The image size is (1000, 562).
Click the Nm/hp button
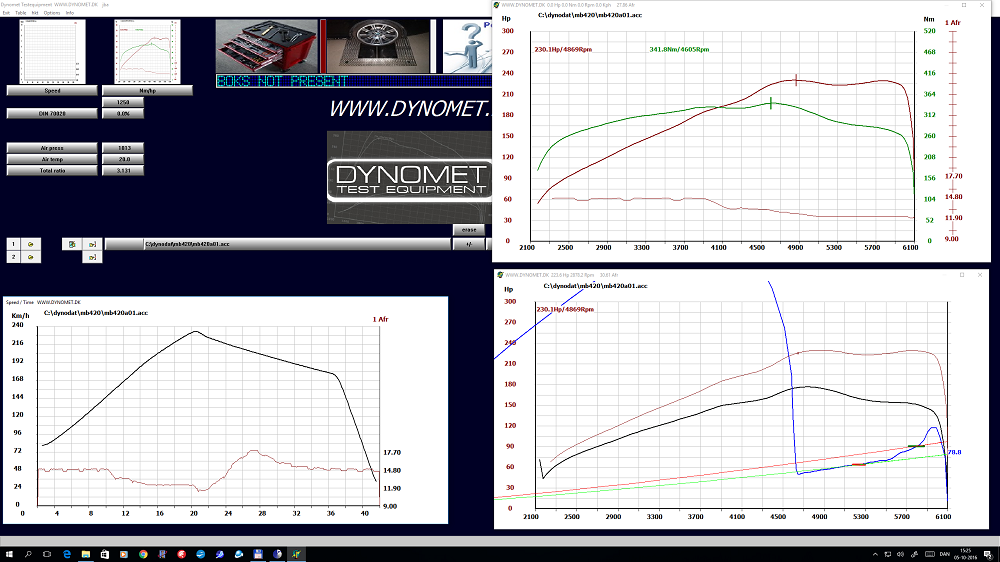[147, 91]
